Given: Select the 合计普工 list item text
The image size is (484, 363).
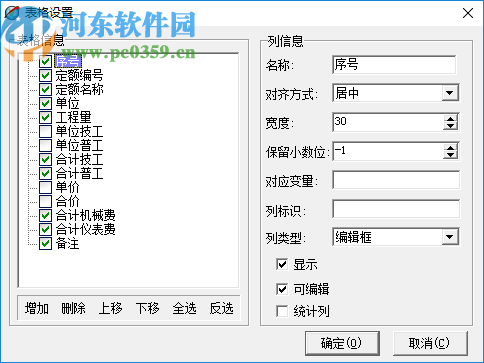Looking at the screenshot, I should [x=79, y=173].
